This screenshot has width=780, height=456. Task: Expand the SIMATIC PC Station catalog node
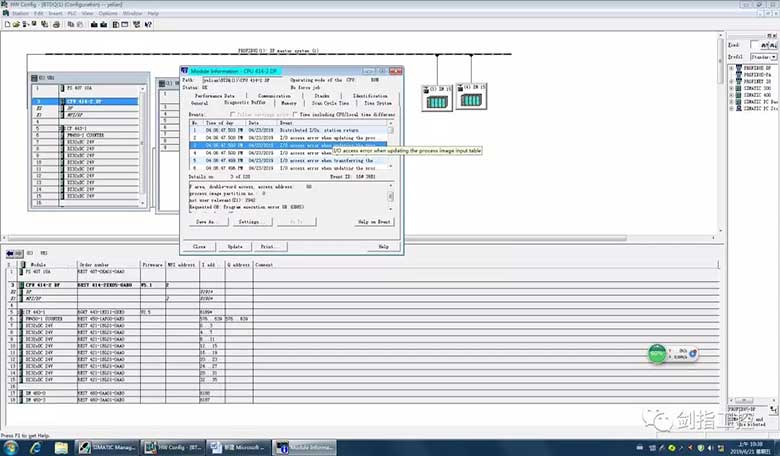[732, 108]
